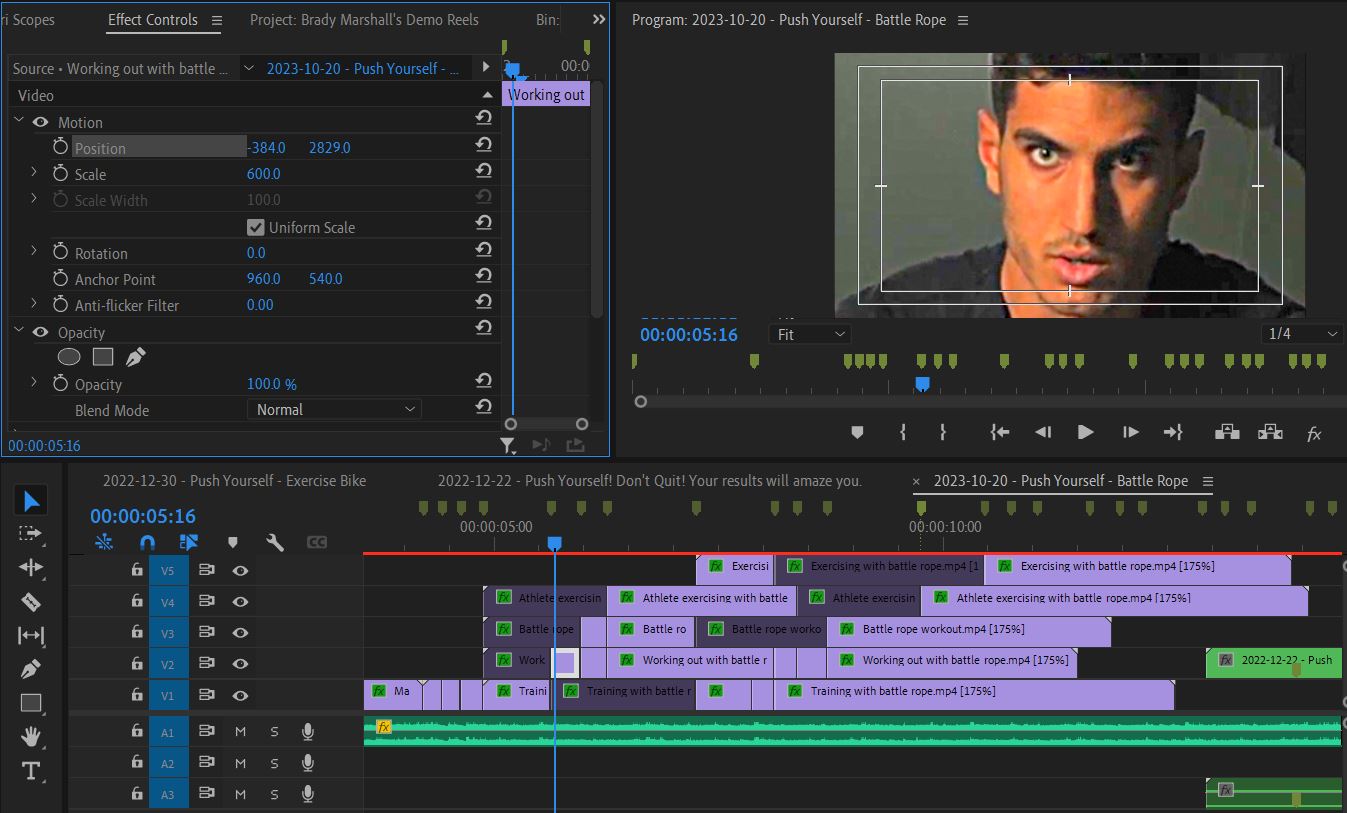This screenshot has width=1347, height=813.
Task: Select the Ripple Edit tool
Action: (31, 567)
